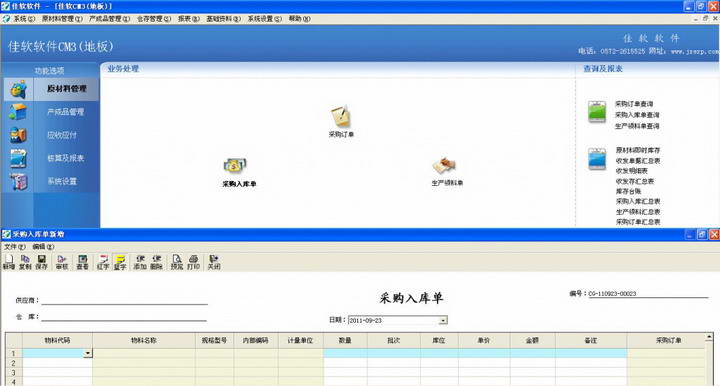Click the 原材料管理 sidebar icon
This screenshot has height=386, width=720.
(x=18, y=89)
